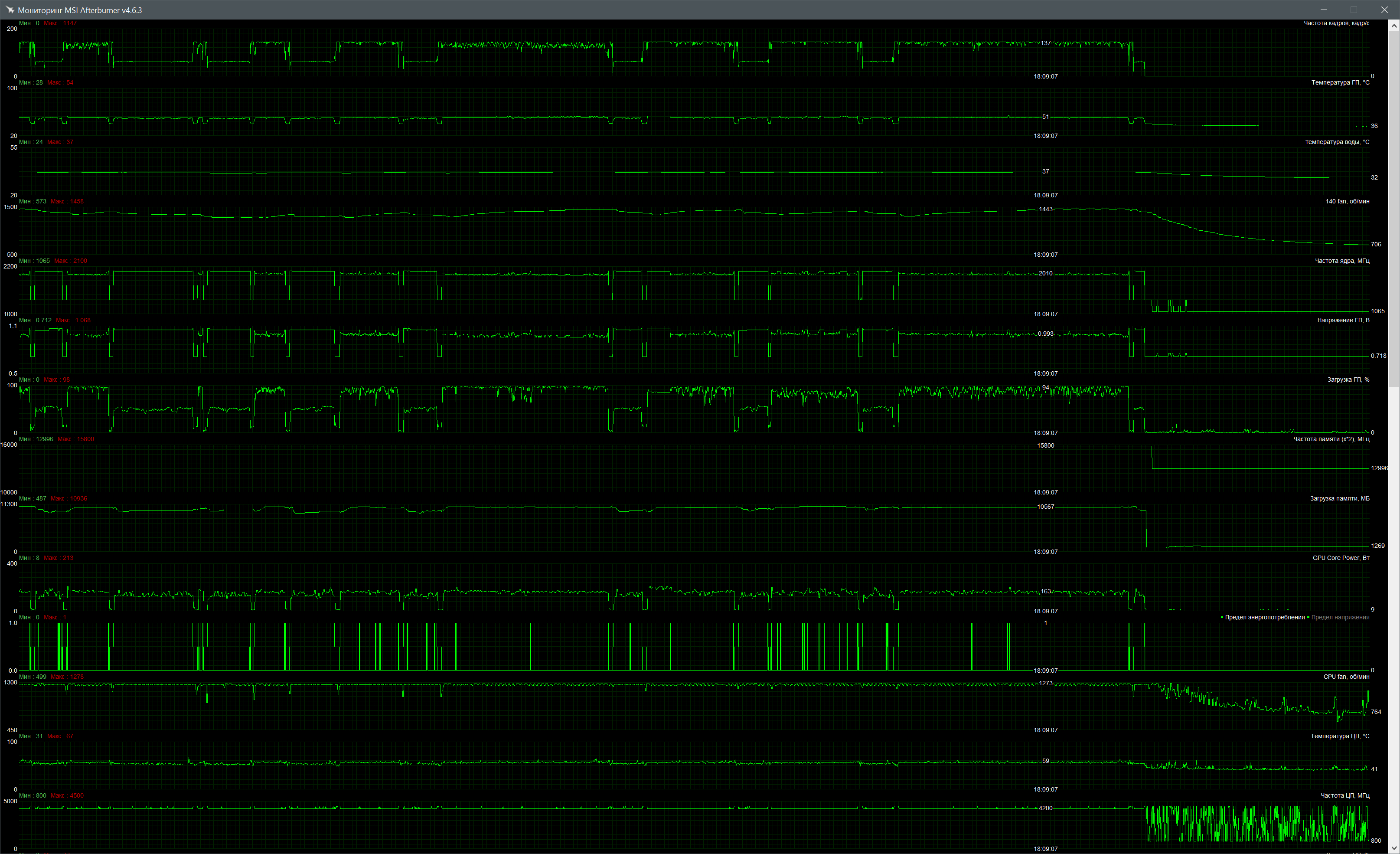Screen dimensions: 1400x854
Task: Close the Afterburner monitoring window
Action: 1384,10
